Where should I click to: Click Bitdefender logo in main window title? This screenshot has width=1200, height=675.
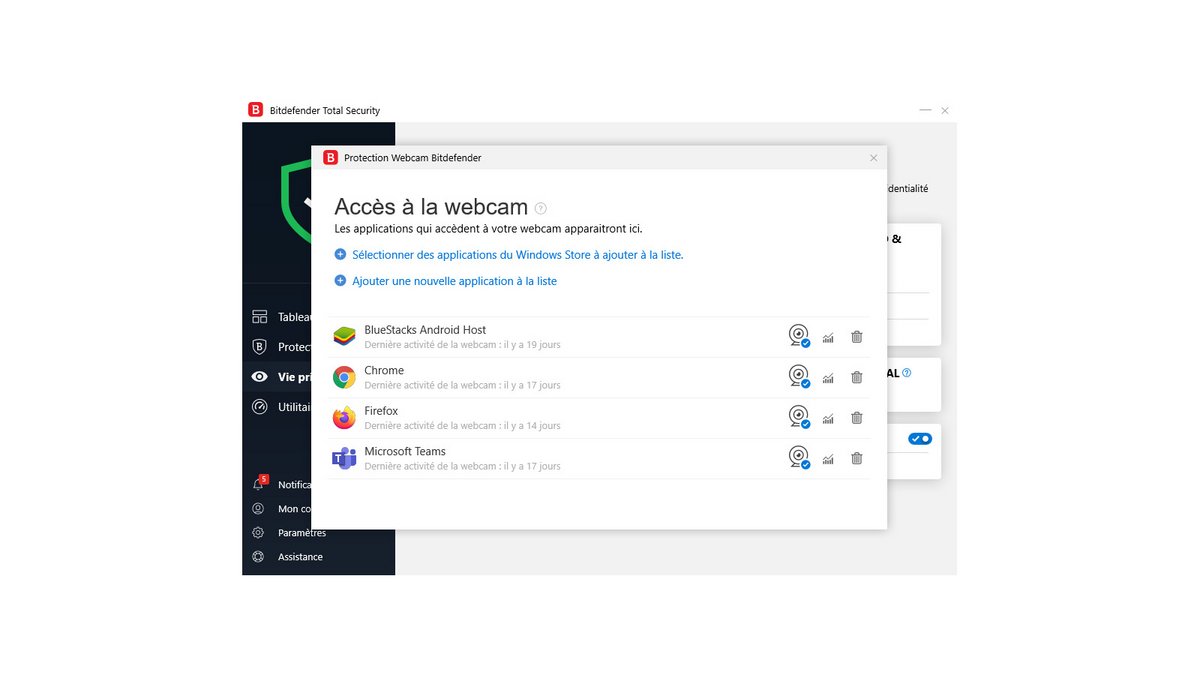pyautogui.click(x=256, y=110)
